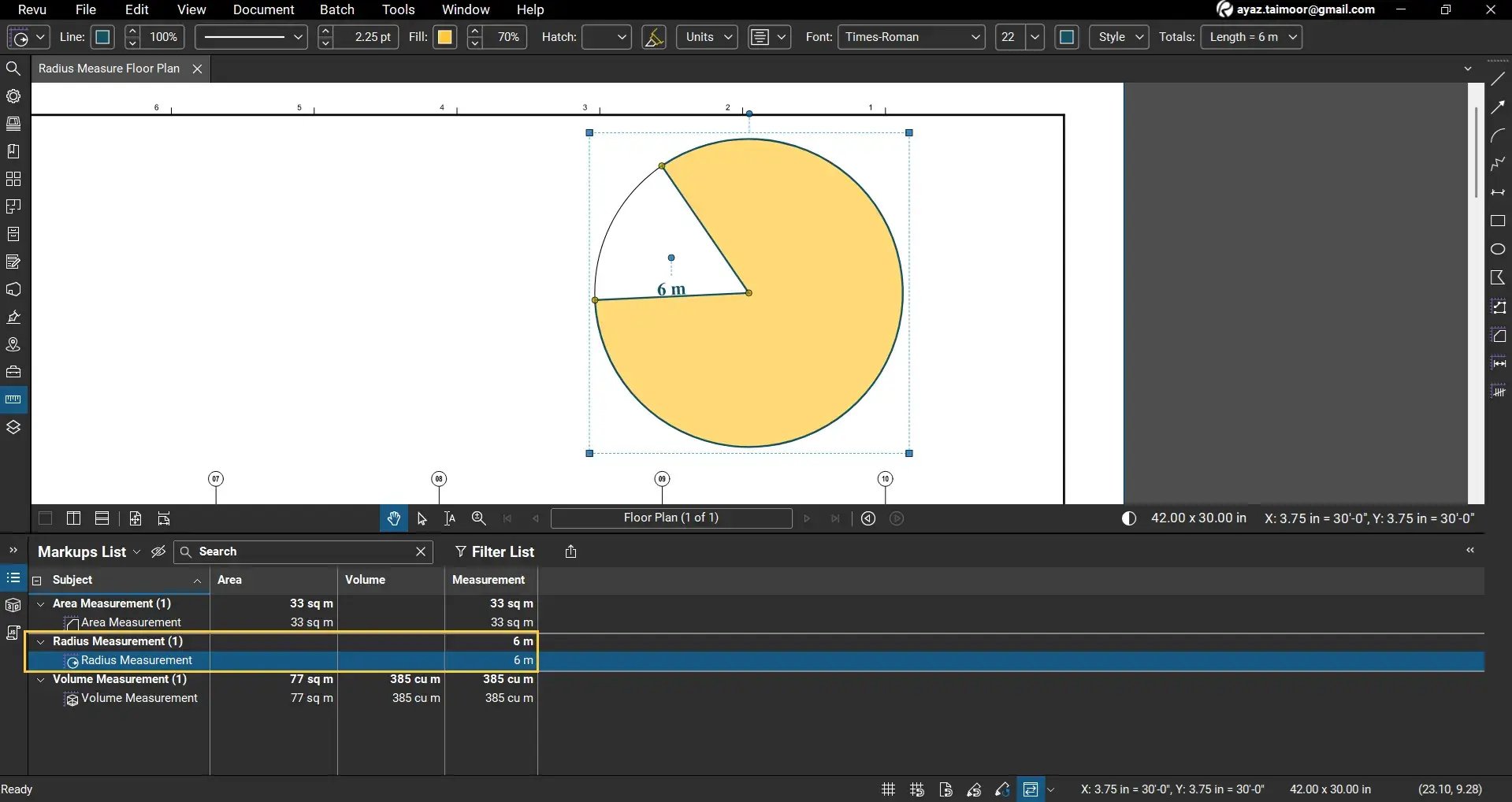Image resolution: width=1512 pixels, height=802 pixels.
Task: Open the Zoom magnifier tool
Action: (x=478, y=518)
